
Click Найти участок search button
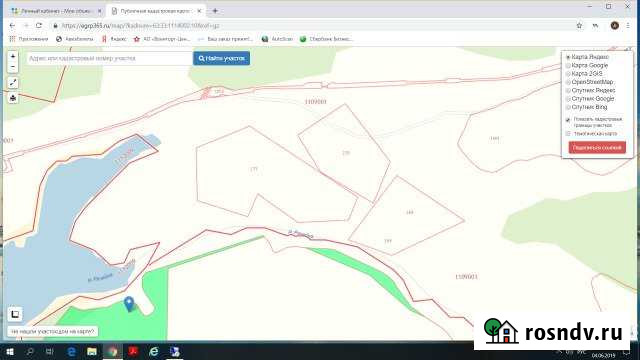(x=222, y=58)
